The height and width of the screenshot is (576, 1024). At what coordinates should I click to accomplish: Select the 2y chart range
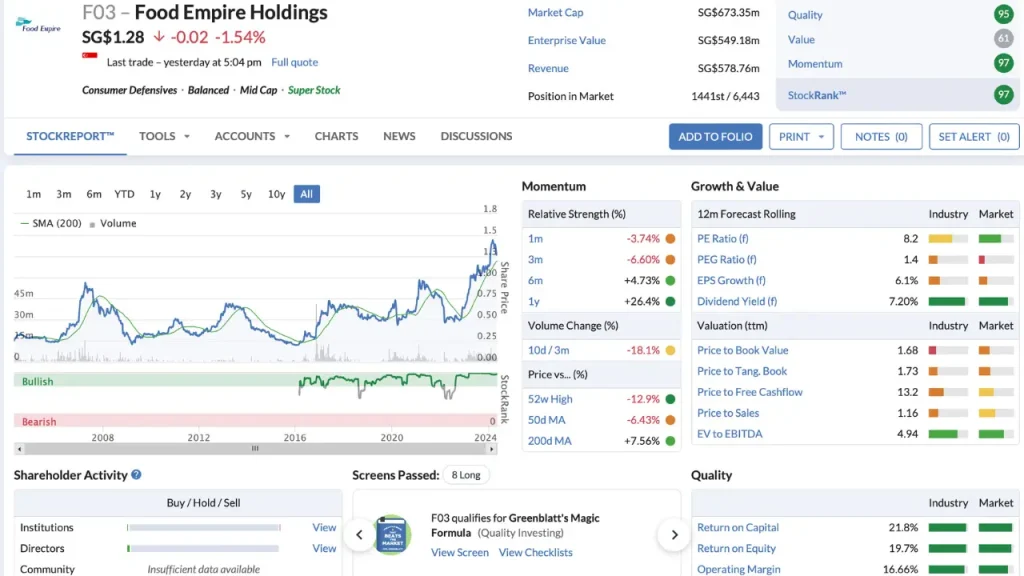[x=185, y=194]
